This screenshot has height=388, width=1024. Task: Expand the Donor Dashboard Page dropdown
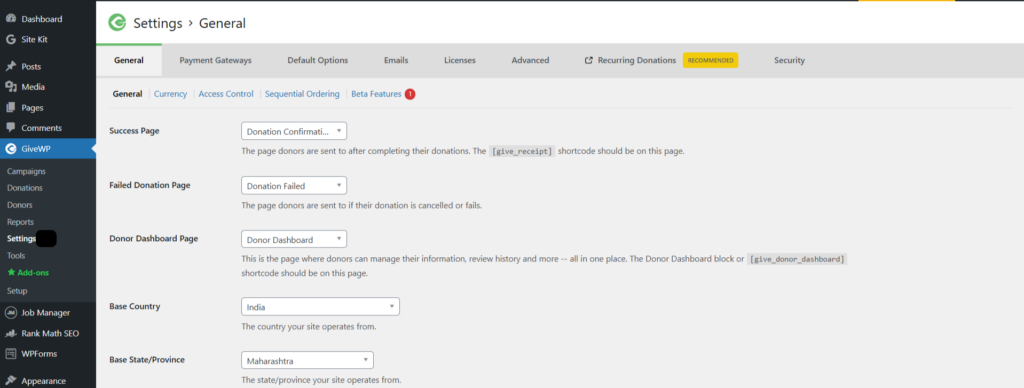[294, 240]
